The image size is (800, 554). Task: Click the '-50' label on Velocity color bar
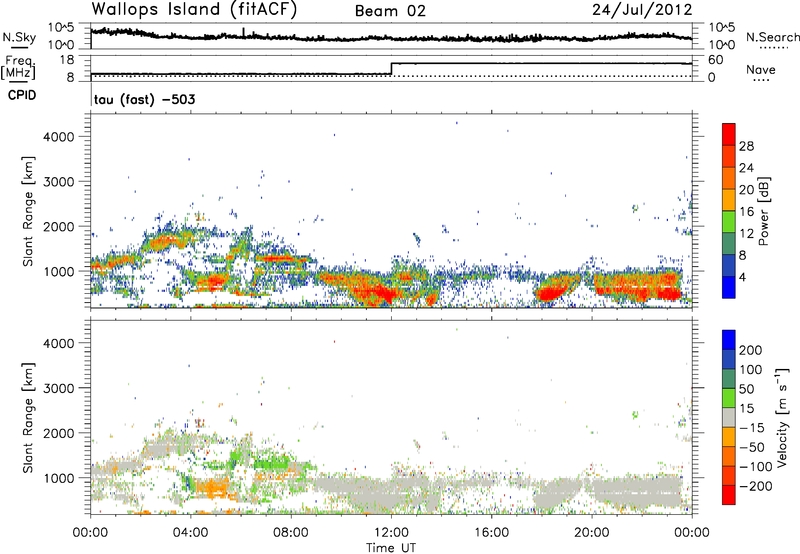tap(752, 447)
